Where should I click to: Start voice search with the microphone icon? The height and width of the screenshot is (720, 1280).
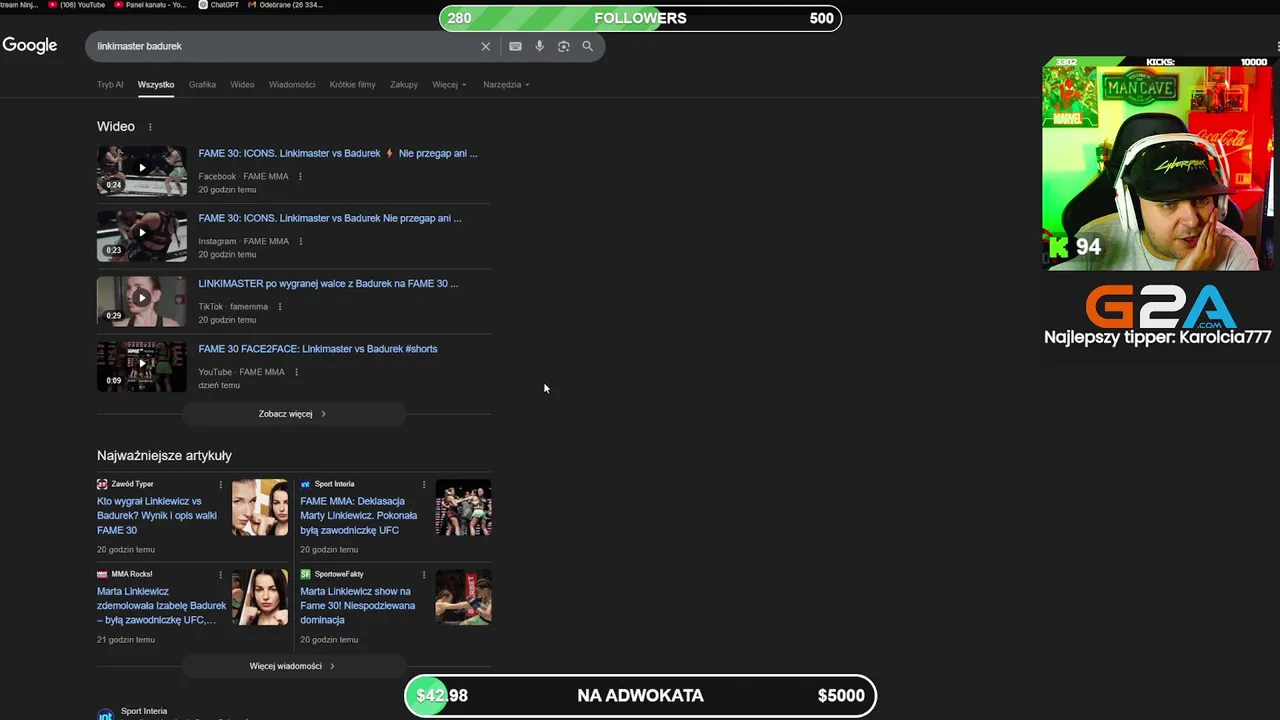(x=539, y=46)
